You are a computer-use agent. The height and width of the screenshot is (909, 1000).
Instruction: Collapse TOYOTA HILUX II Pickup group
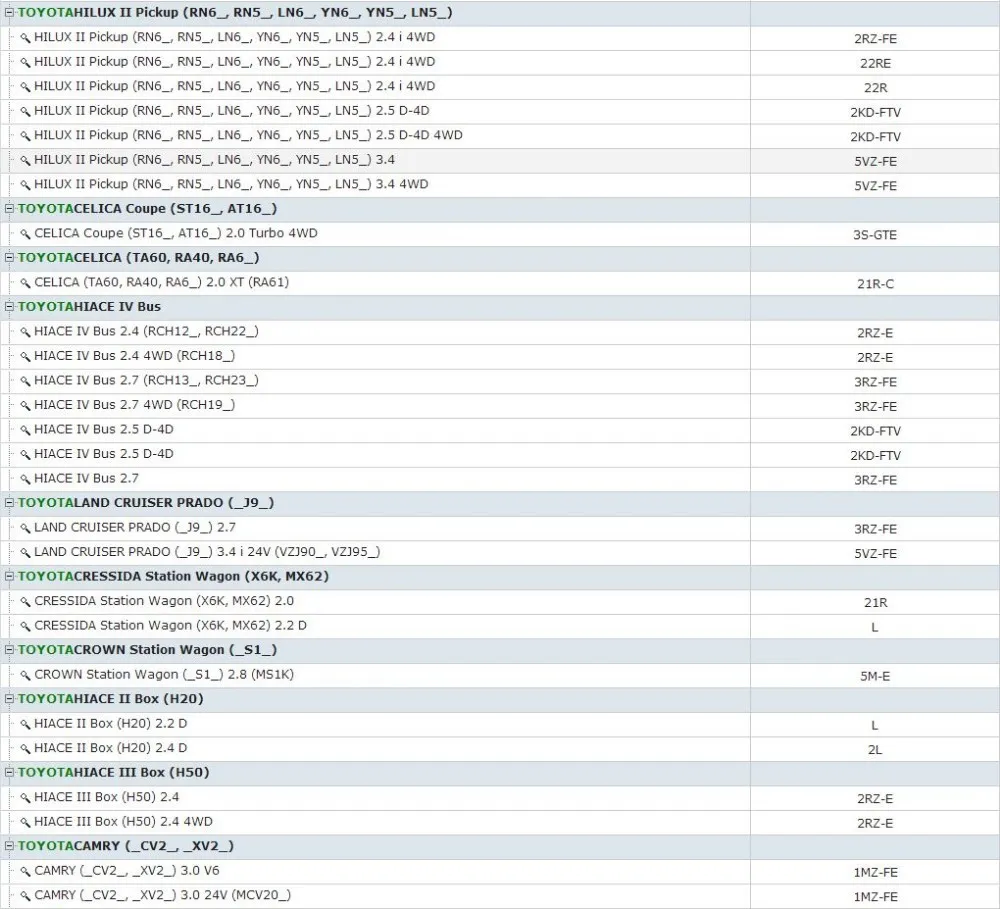[9, 13]
